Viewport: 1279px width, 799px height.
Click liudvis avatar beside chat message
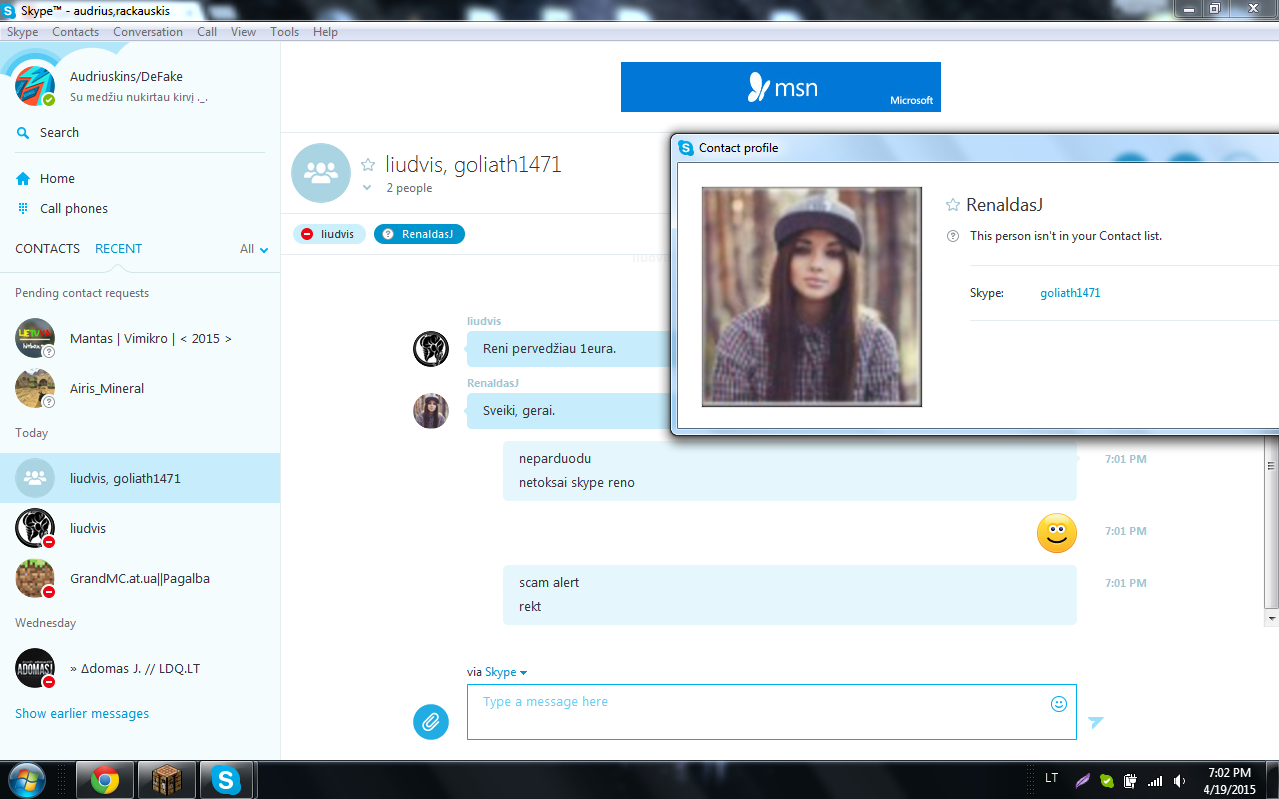[x=431, y=349]
